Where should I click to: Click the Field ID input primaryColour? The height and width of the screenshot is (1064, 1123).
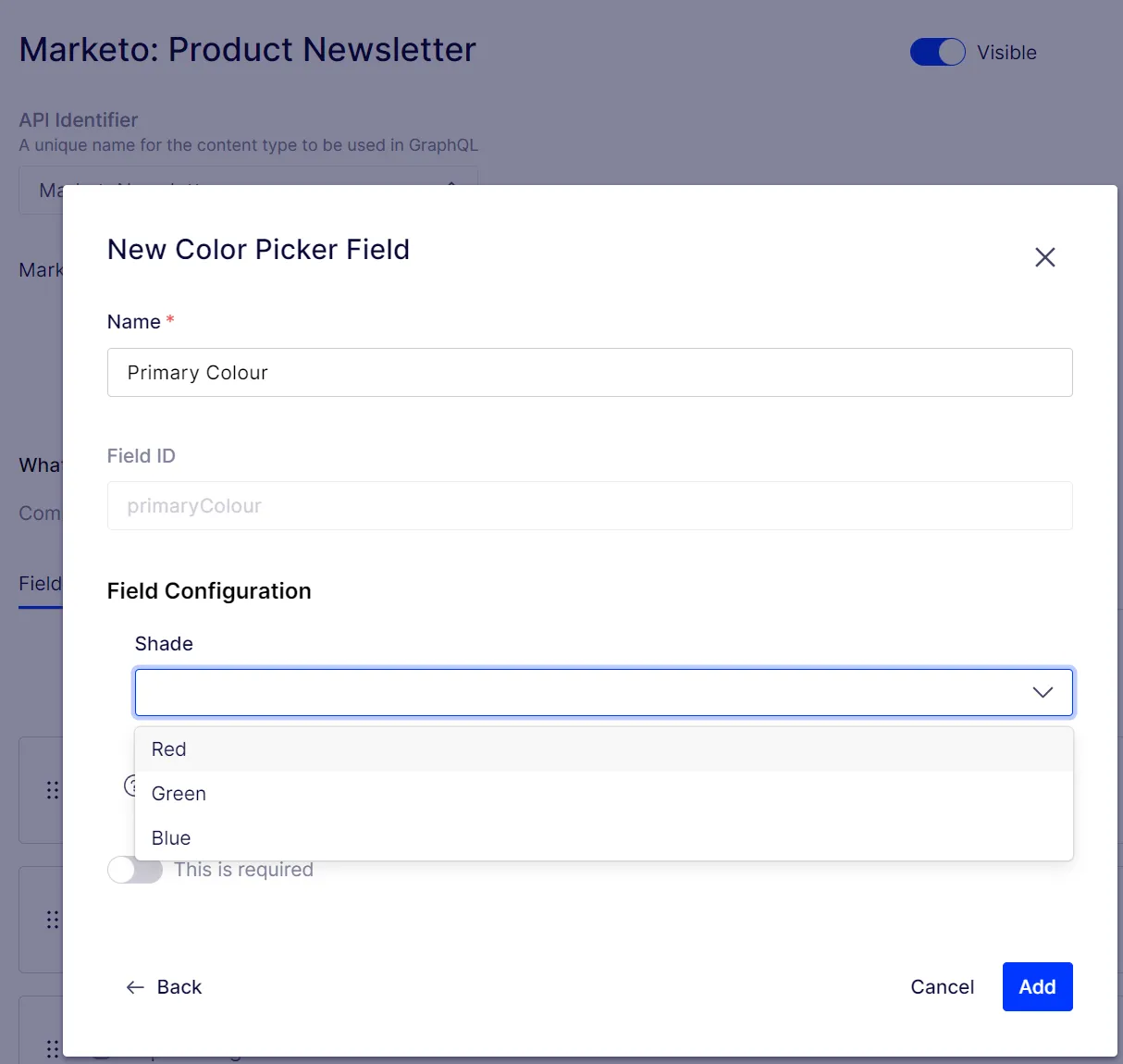[589, 505]
